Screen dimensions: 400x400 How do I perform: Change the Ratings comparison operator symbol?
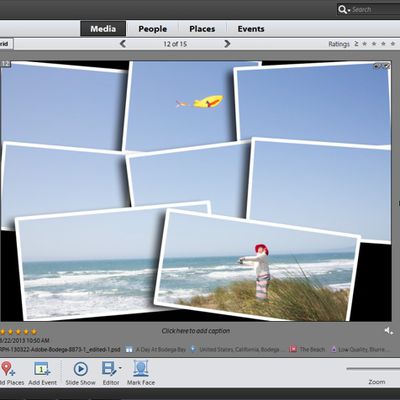point(356,44)
